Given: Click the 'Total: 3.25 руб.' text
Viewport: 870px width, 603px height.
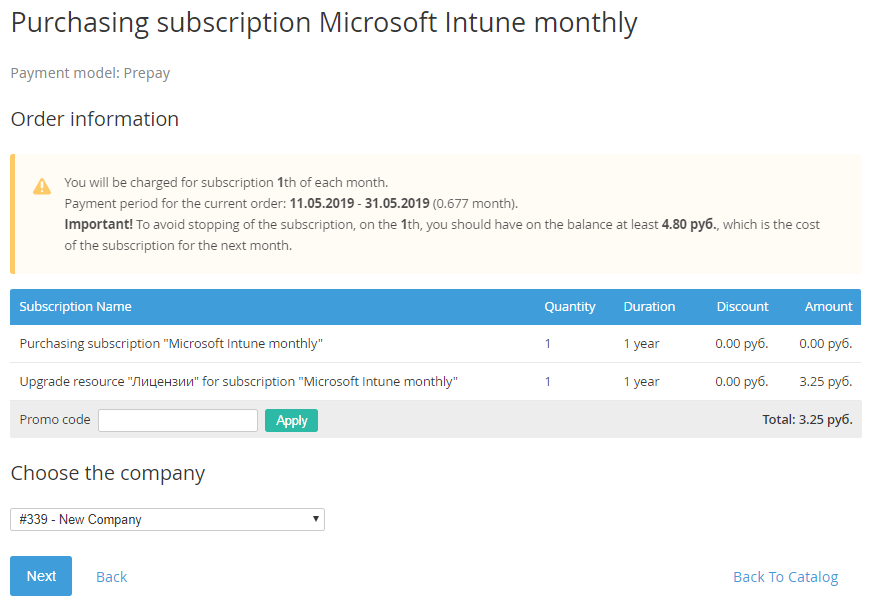Looking at the screenshot, I should click(807, 419).
